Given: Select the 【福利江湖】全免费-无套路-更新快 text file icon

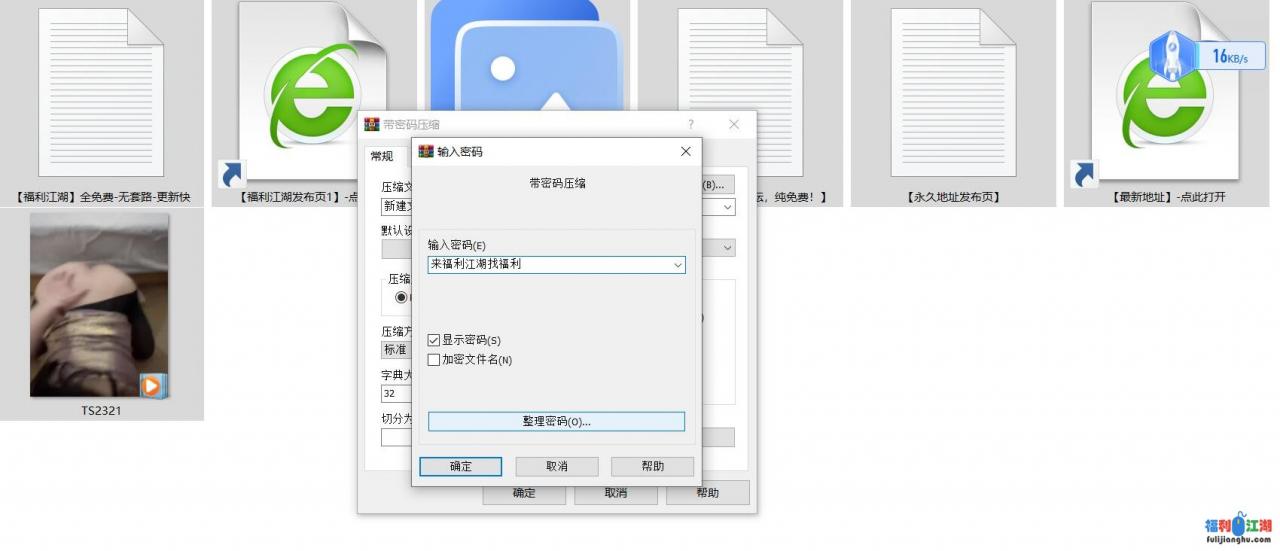Looking at the screenshot, I should 101,92.
